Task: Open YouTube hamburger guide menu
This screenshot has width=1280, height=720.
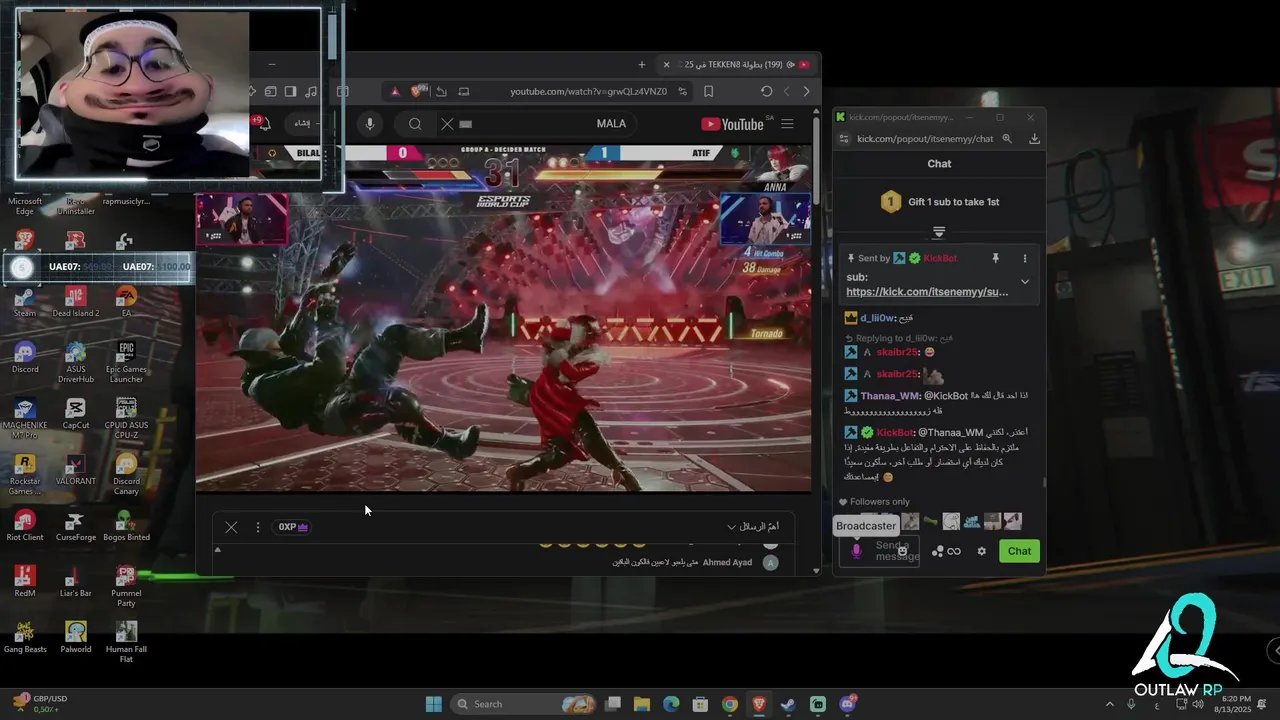Action: point(787,124)
